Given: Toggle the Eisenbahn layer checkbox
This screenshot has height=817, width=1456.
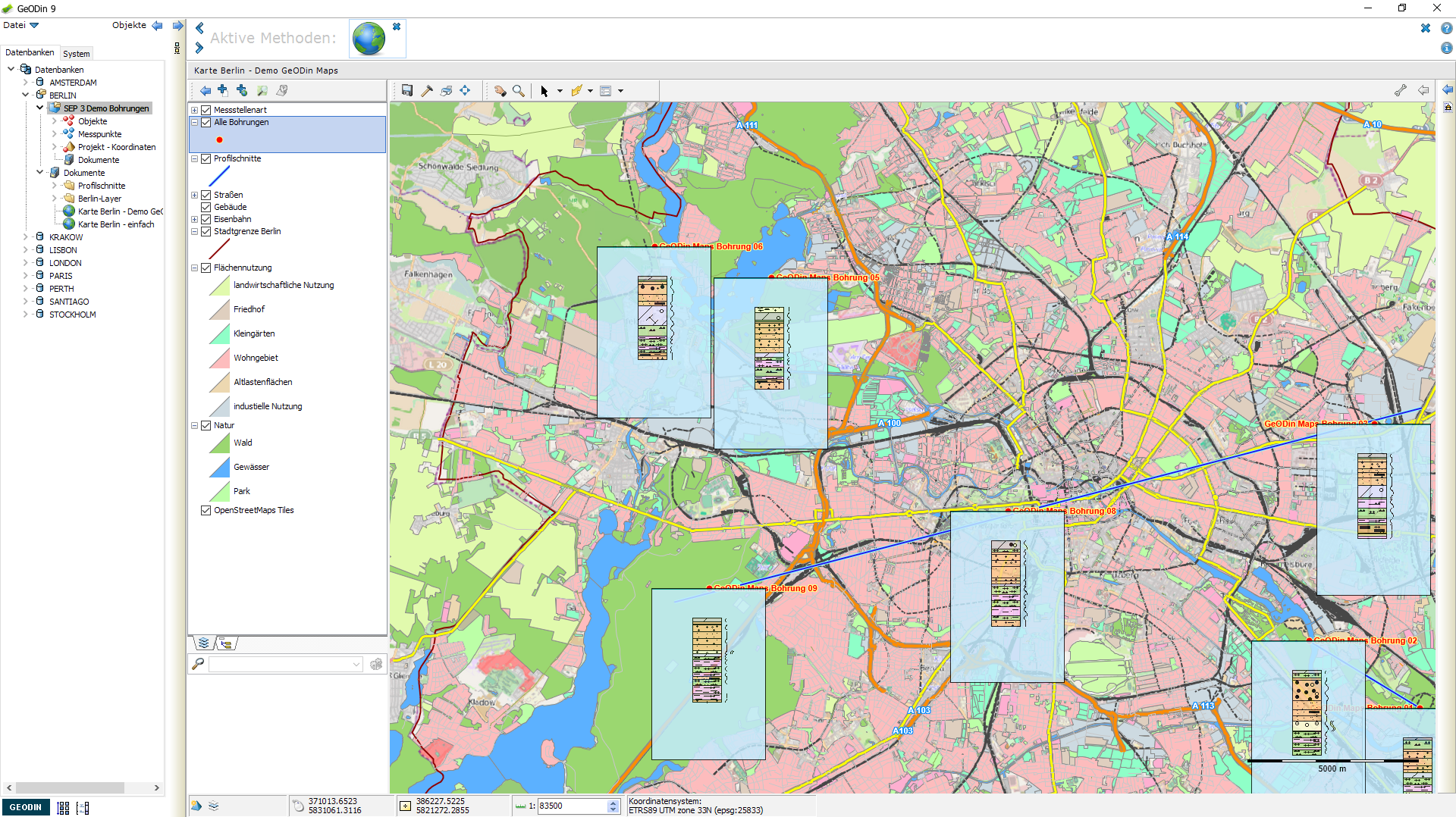Looking at the screenshot, I should 206,219.
